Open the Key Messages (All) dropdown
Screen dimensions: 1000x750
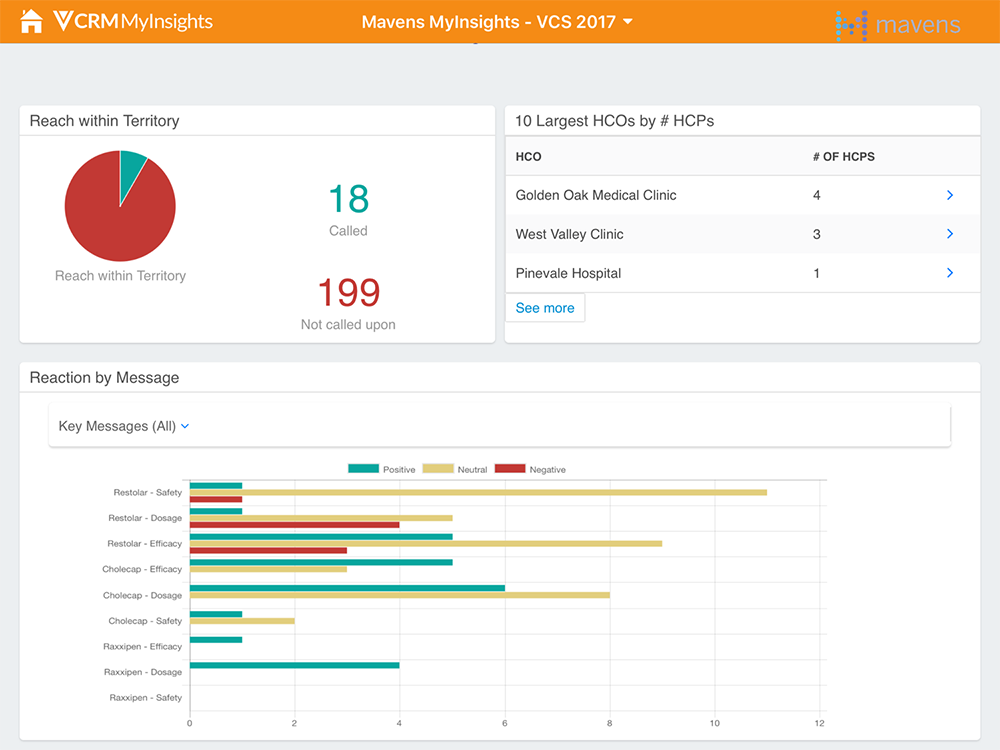click(124, 426)
